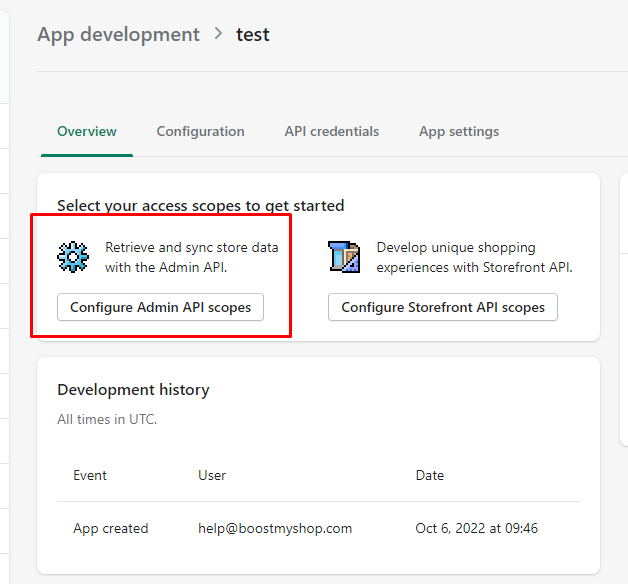Open the Configuration tab
The image size is (628, 584).
coord(200,132)
